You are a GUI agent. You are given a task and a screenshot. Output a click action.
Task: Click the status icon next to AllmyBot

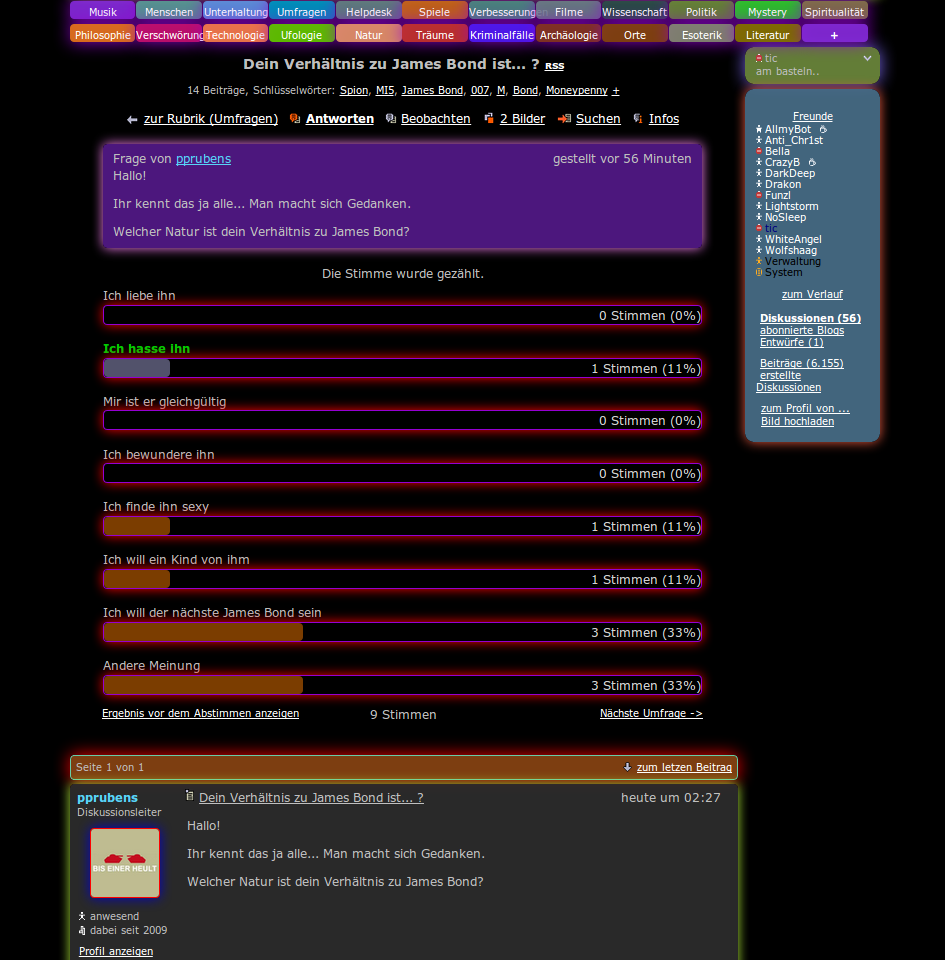coord(823,129)
